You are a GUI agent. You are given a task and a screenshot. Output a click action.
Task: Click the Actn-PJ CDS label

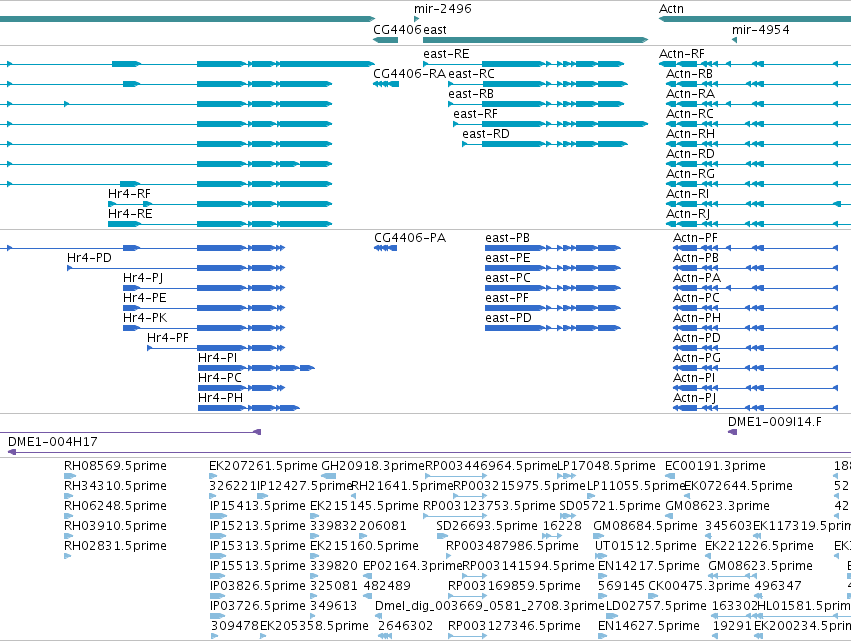(x=695, y=399)
